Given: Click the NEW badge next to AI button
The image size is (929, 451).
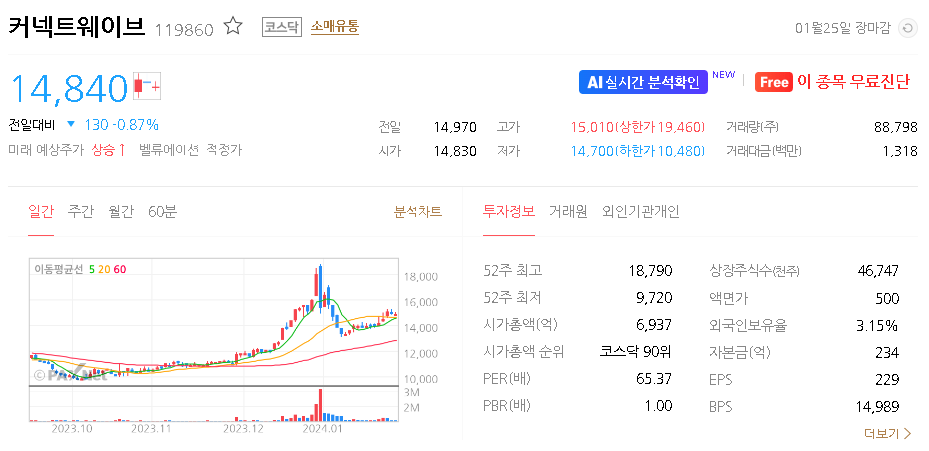Looking at the screenshot, I should [x=723, y=75].
